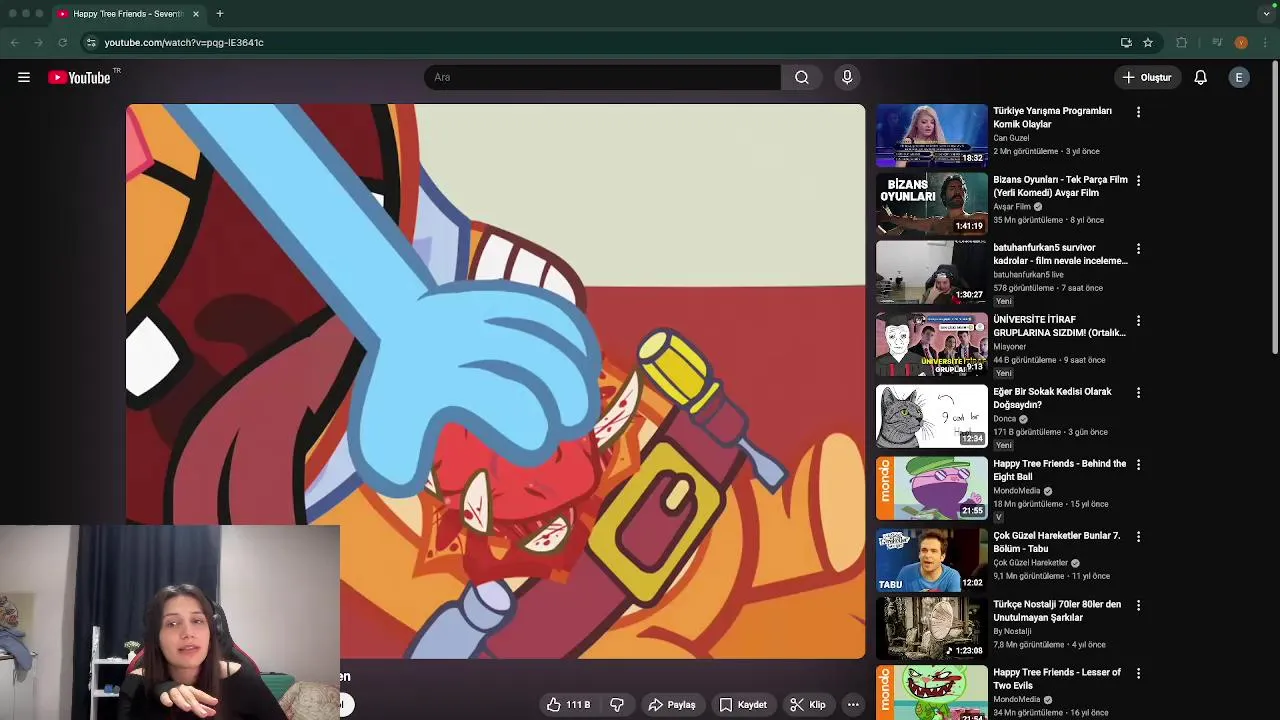Click the By Nostalji channel name

[1013, 631]
